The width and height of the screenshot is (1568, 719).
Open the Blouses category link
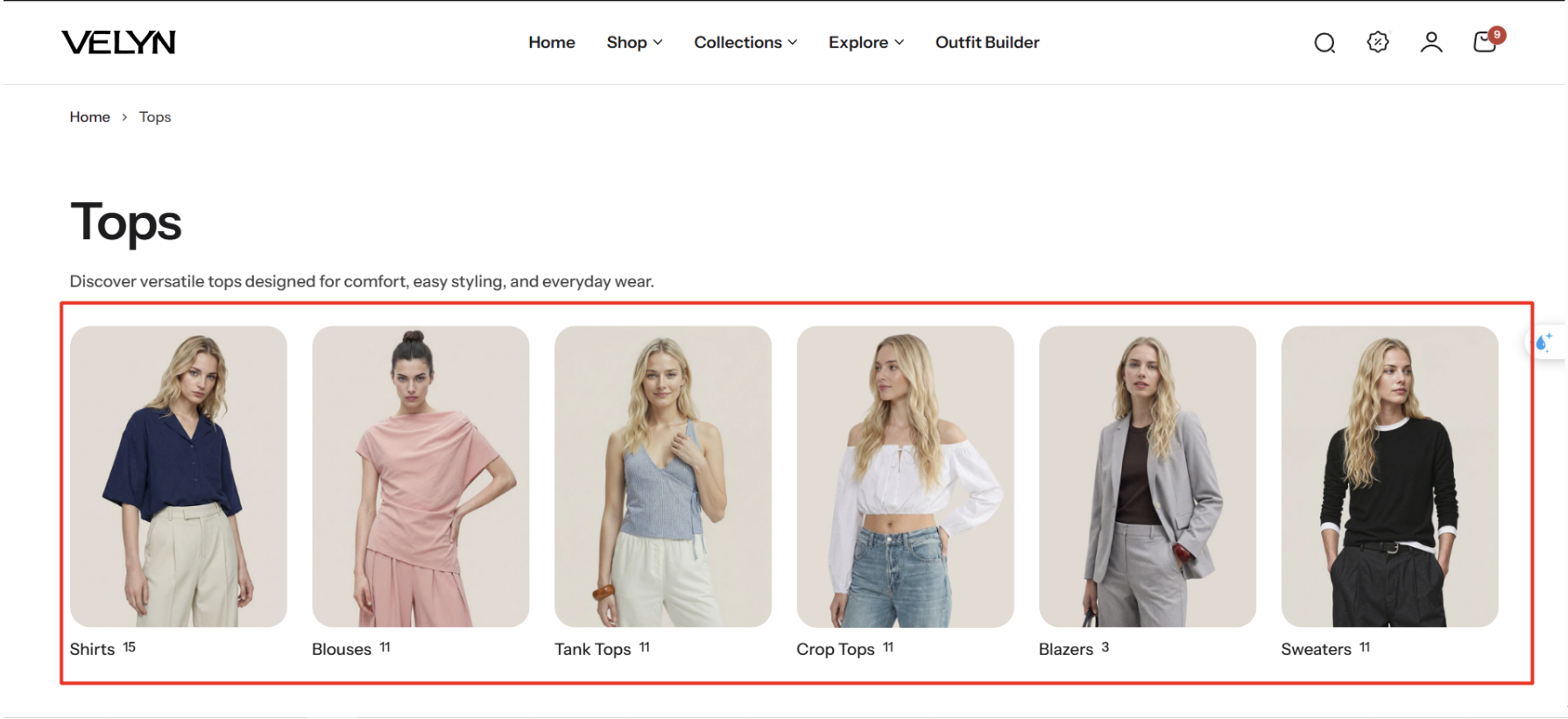tap(342, 649)
